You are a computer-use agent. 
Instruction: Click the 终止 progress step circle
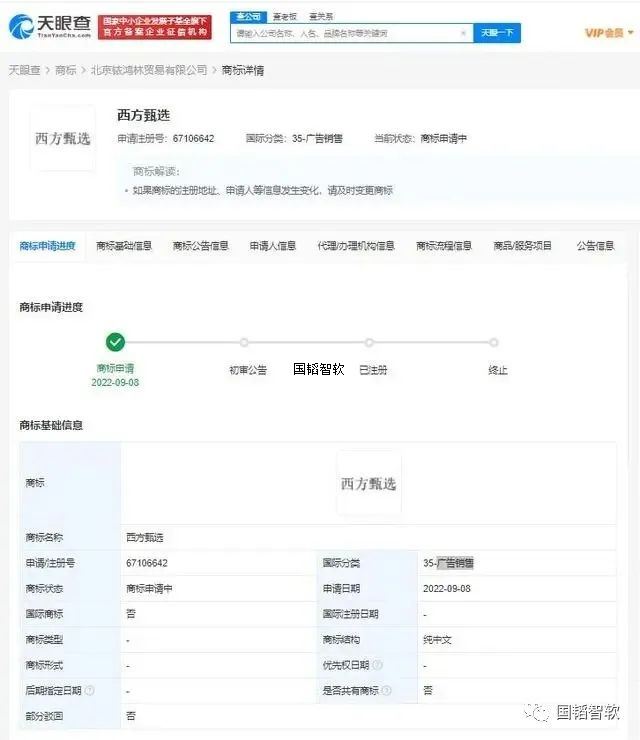pos(494,343)
